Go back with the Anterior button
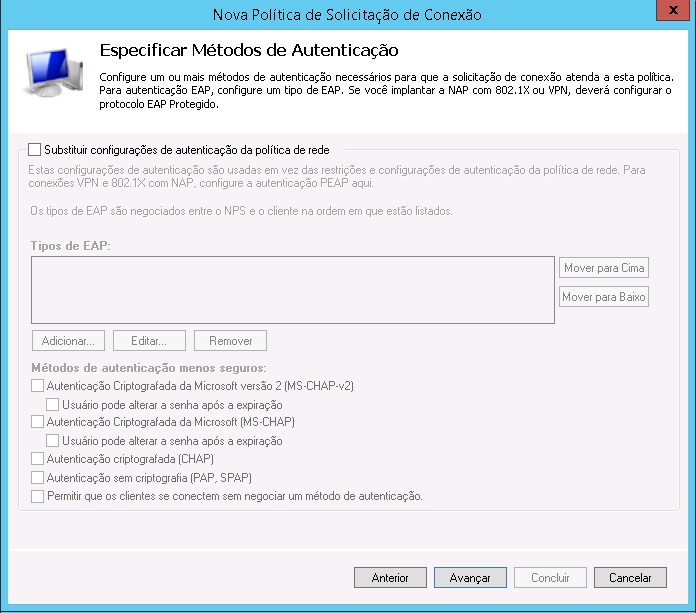This screenshot has height=613, width=696. [x=390, y=577]
